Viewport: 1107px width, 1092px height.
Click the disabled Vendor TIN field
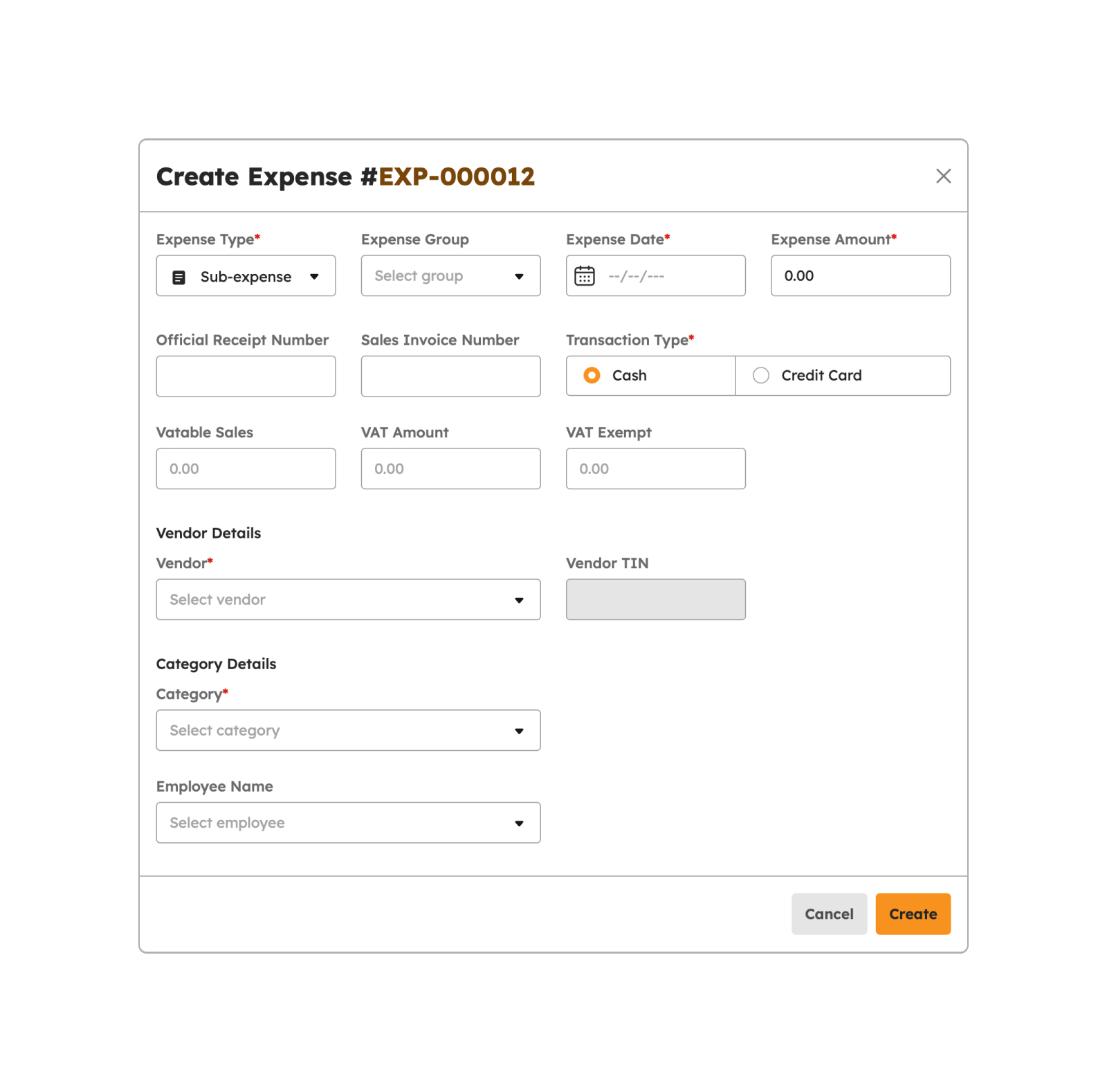pyautogui.click(x=655, y=599)
